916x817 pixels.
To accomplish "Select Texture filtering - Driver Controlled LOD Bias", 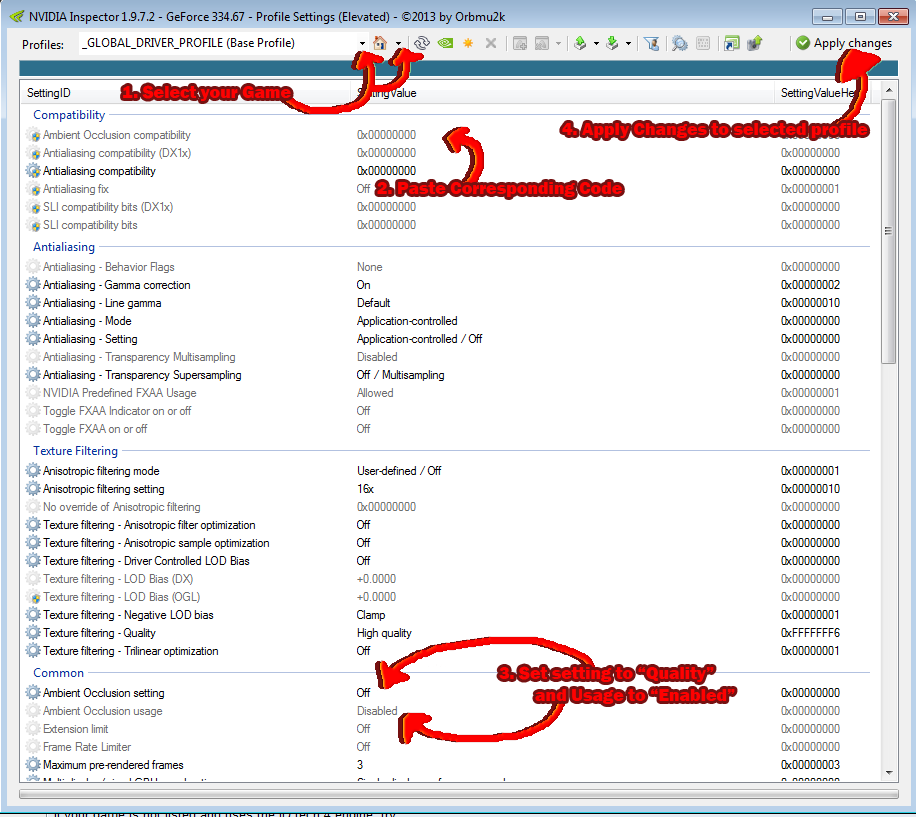I will [x=146, y=561].
